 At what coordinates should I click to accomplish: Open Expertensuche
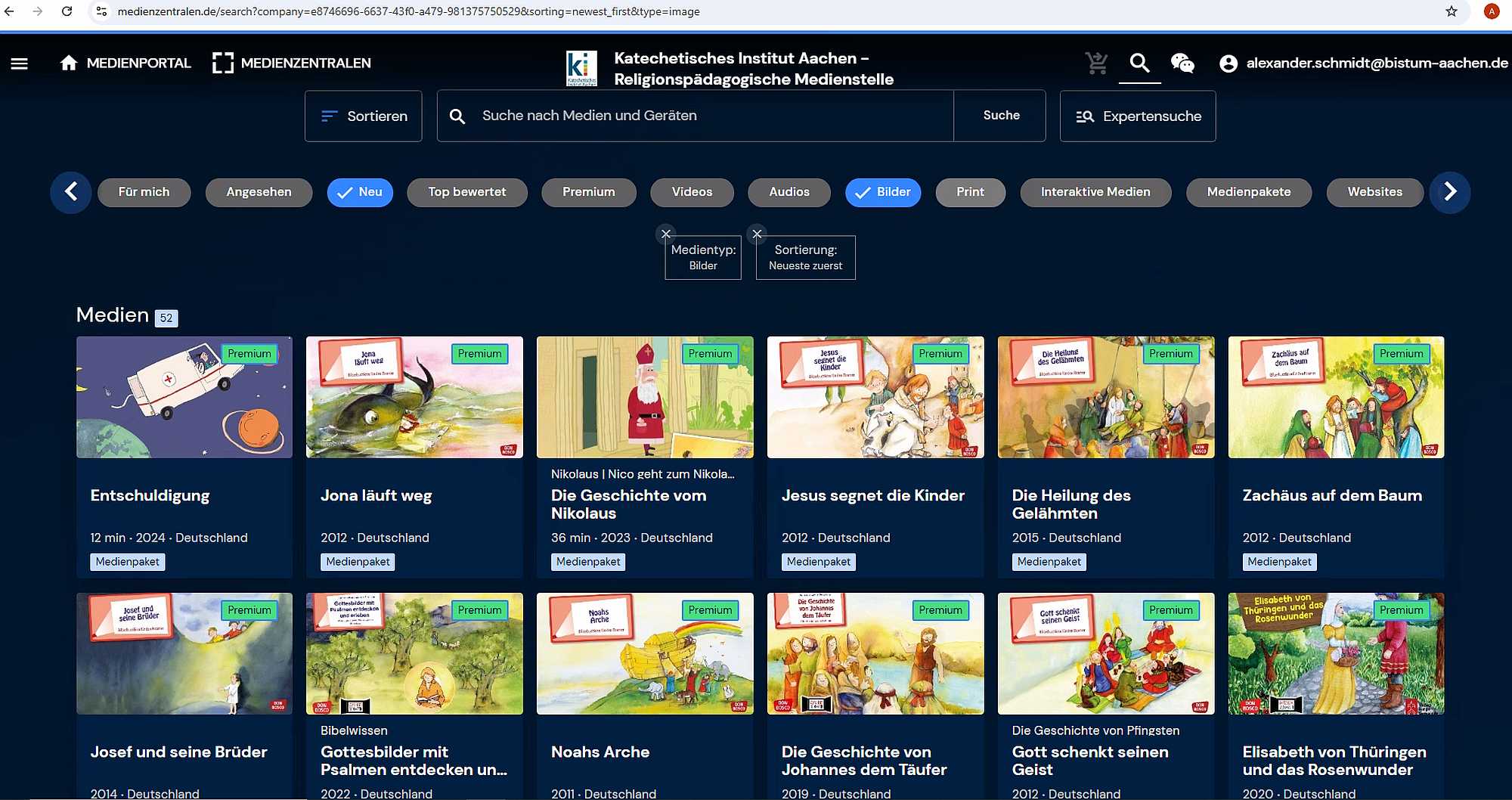tap(1138, 116)
